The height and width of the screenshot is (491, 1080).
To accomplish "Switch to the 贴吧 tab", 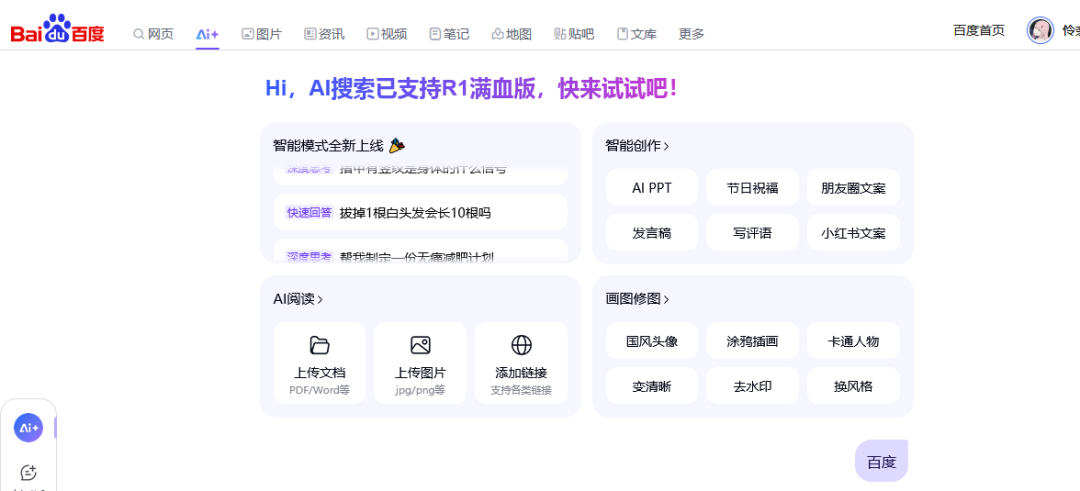I will pyautogui.click(x=574, y=33).
